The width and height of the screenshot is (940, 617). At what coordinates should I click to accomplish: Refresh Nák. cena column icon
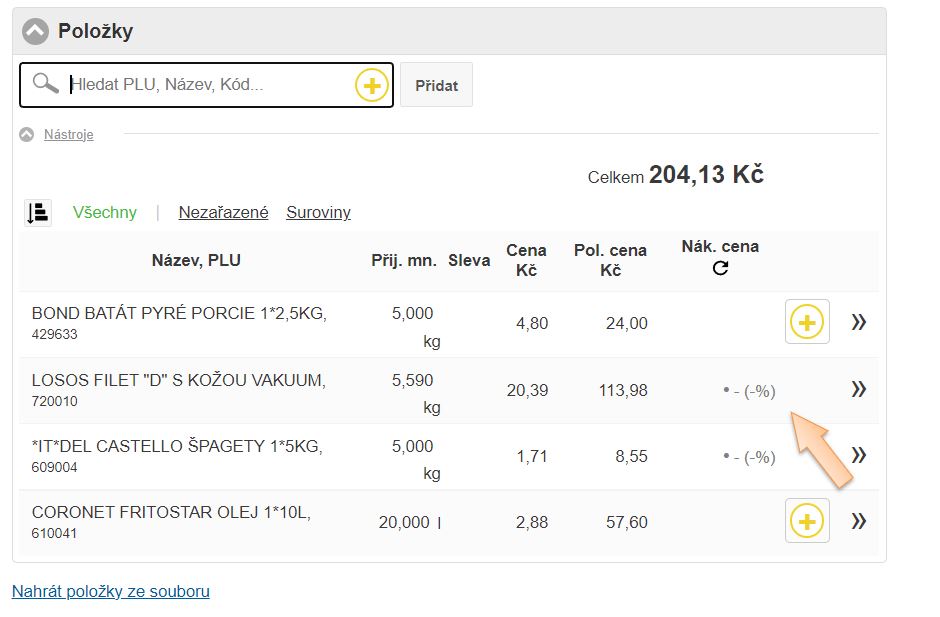tap(720, 269)
